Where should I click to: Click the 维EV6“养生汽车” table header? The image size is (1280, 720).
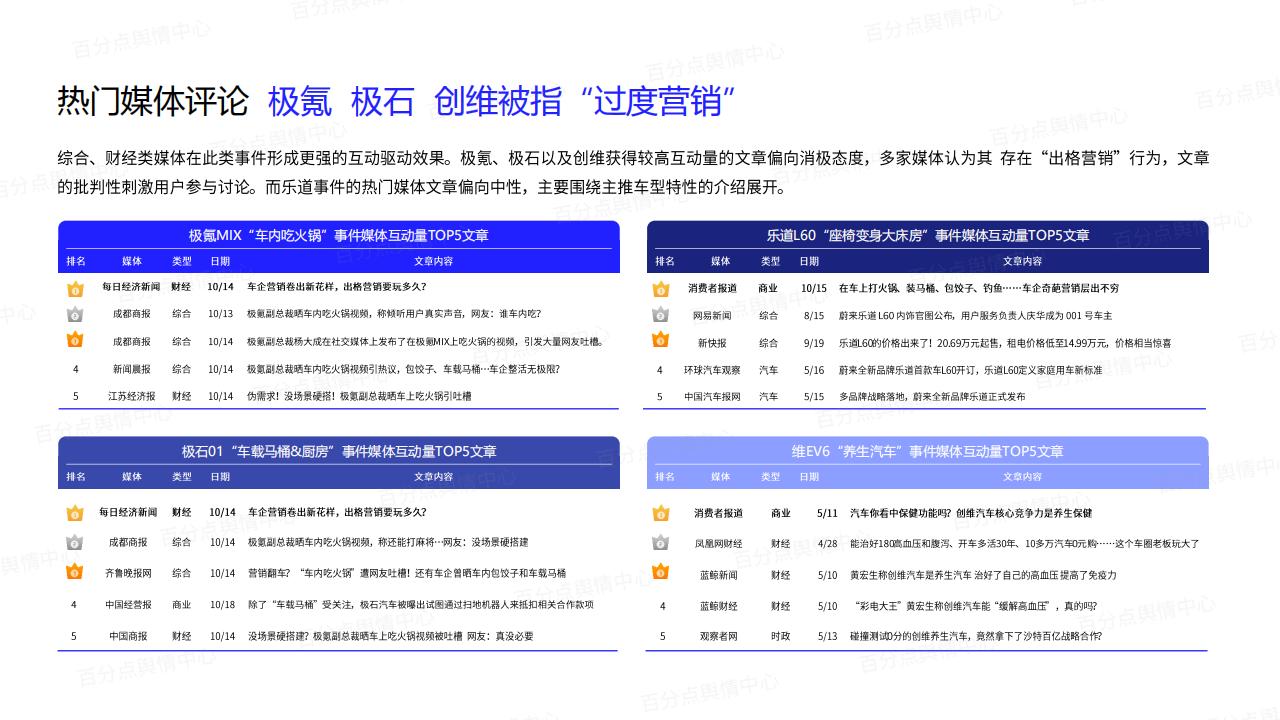(928, 452)
